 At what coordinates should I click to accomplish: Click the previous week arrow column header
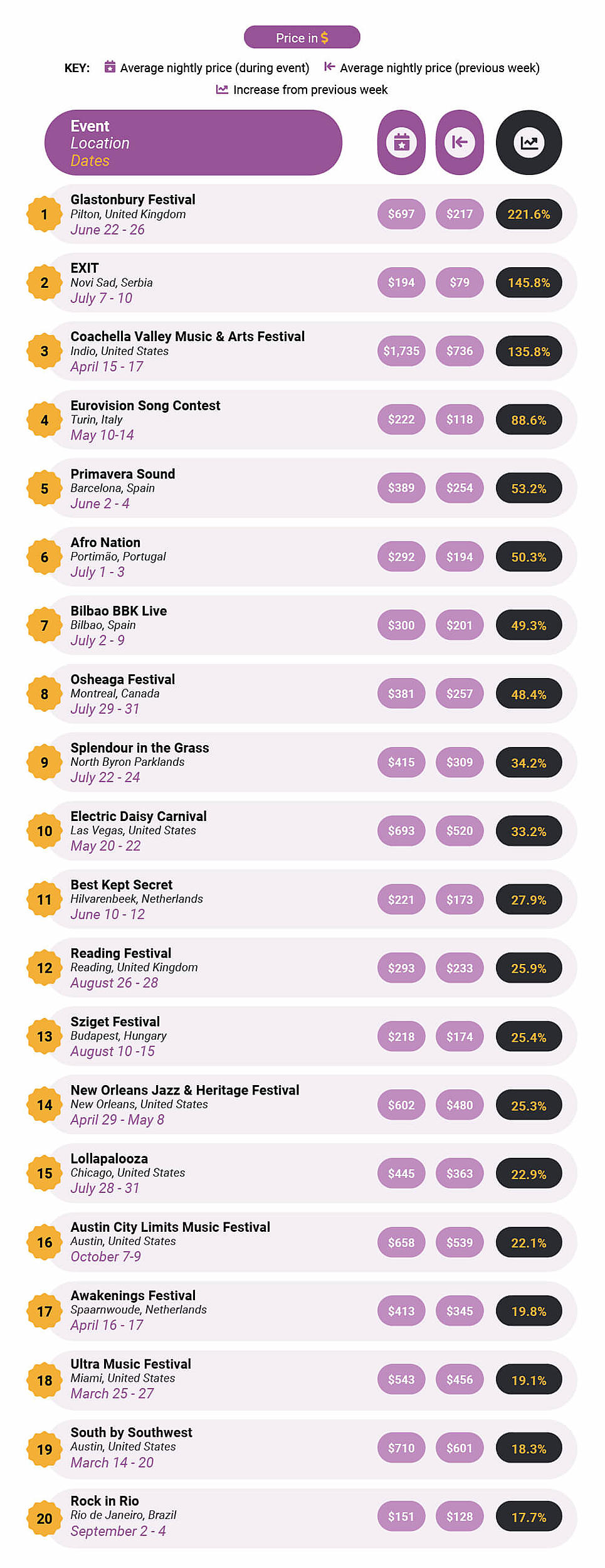click(x=460, y=142)
